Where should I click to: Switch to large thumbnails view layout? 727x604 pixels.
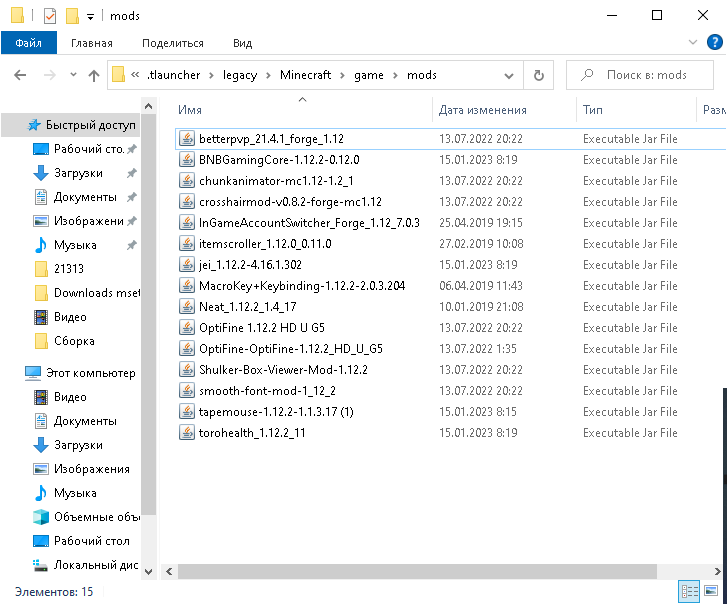coord(711,591)
